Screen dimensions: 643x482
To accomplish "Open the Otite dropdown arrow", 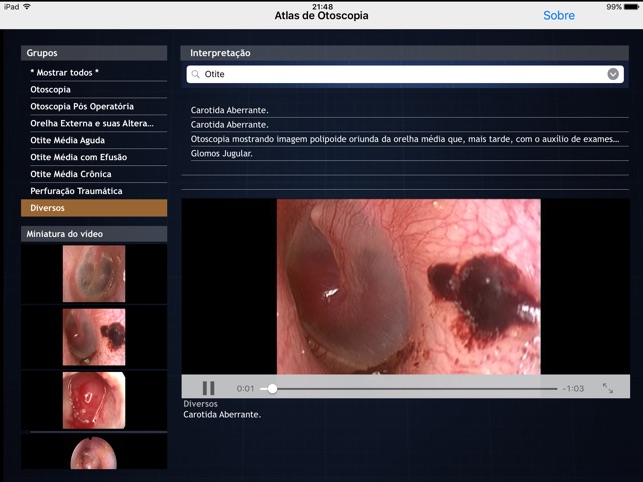I will [x=613, y=74].
